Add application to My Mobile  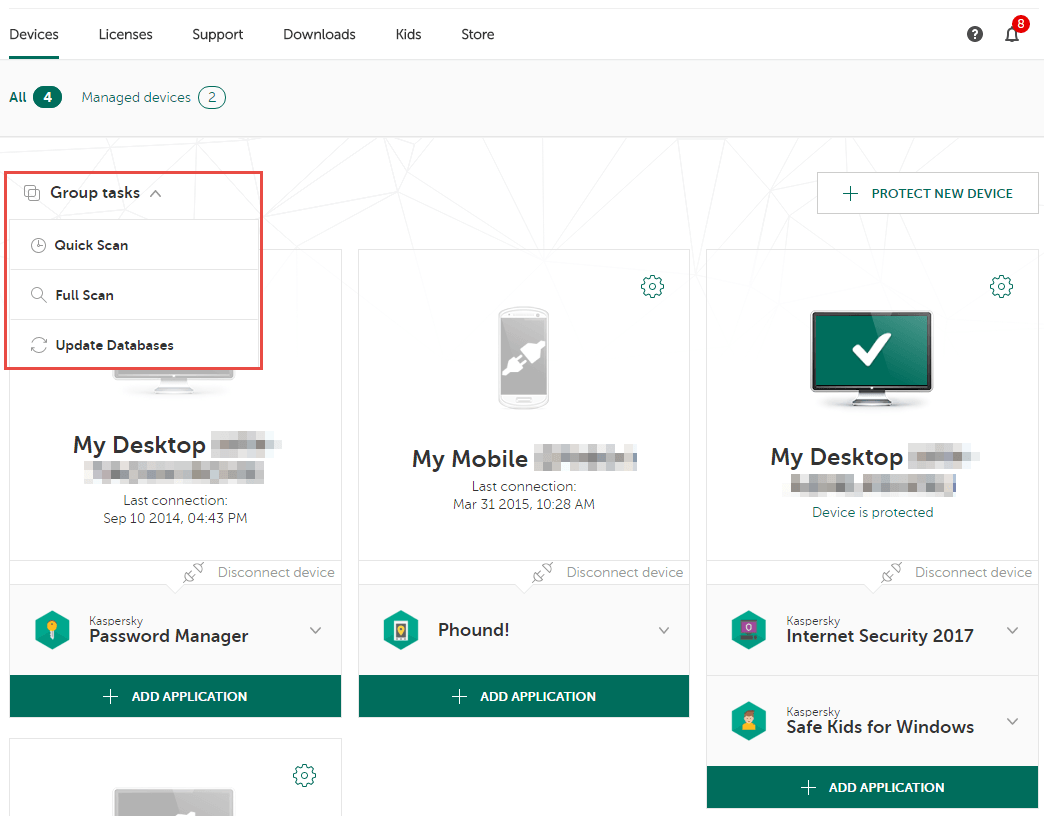(x=524, y=696)
